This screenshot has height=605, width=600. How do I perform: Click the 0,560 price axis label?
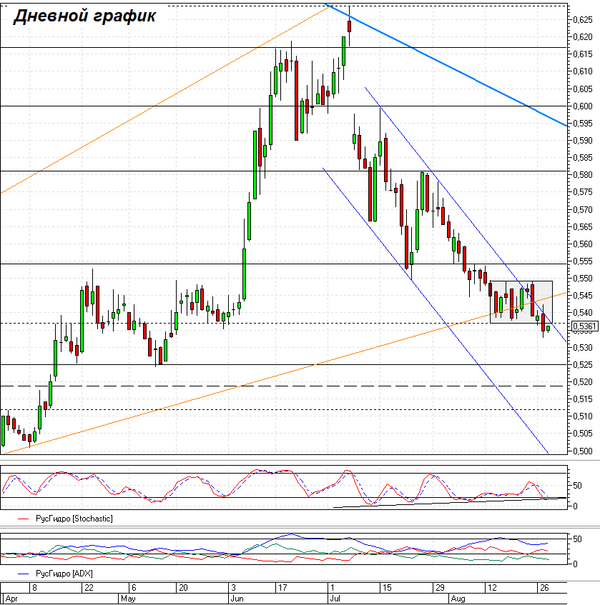[x=582, y=244]
